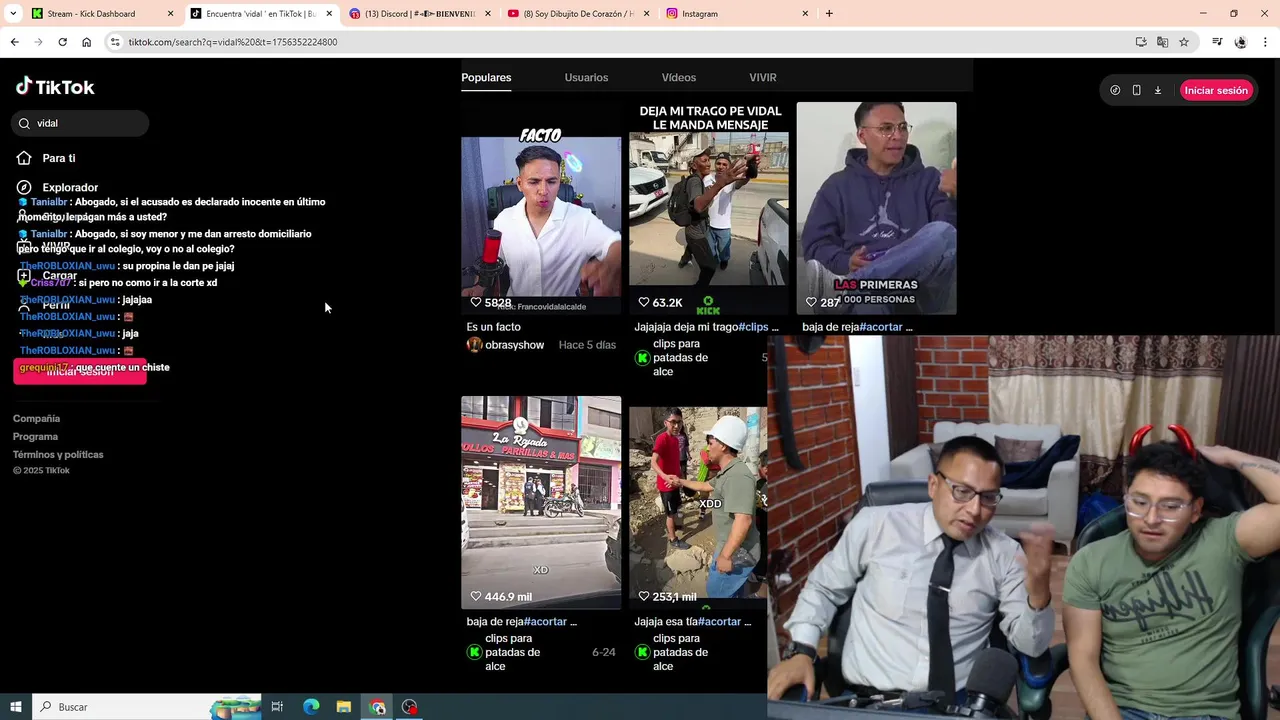Click the #clips hashtag in video caption
Viewport: 1280px width, 720px height.
(x=753, y=327)
